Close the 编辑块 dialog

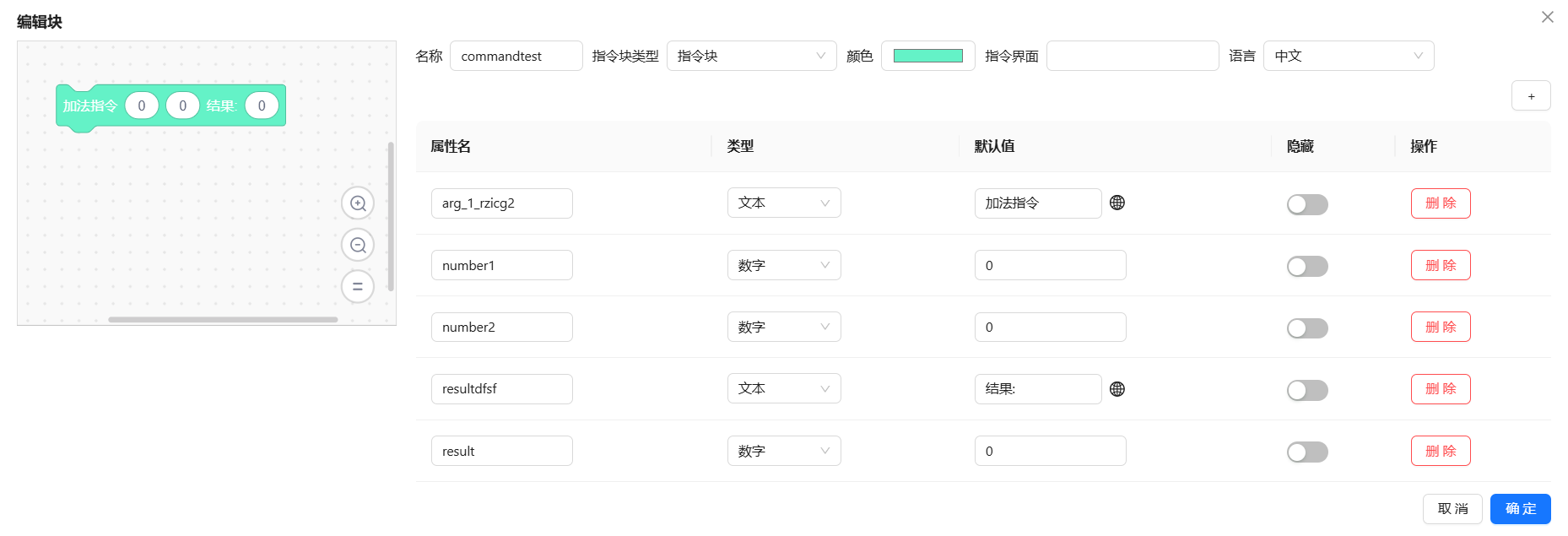click(1548, 17)
